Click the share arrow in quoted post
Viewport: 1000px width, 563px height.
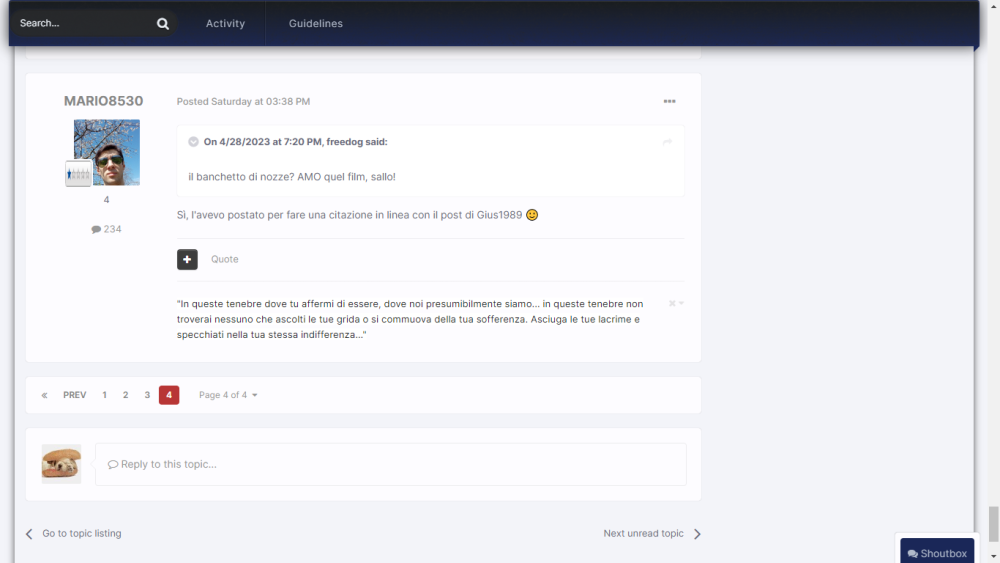(667, 142)
